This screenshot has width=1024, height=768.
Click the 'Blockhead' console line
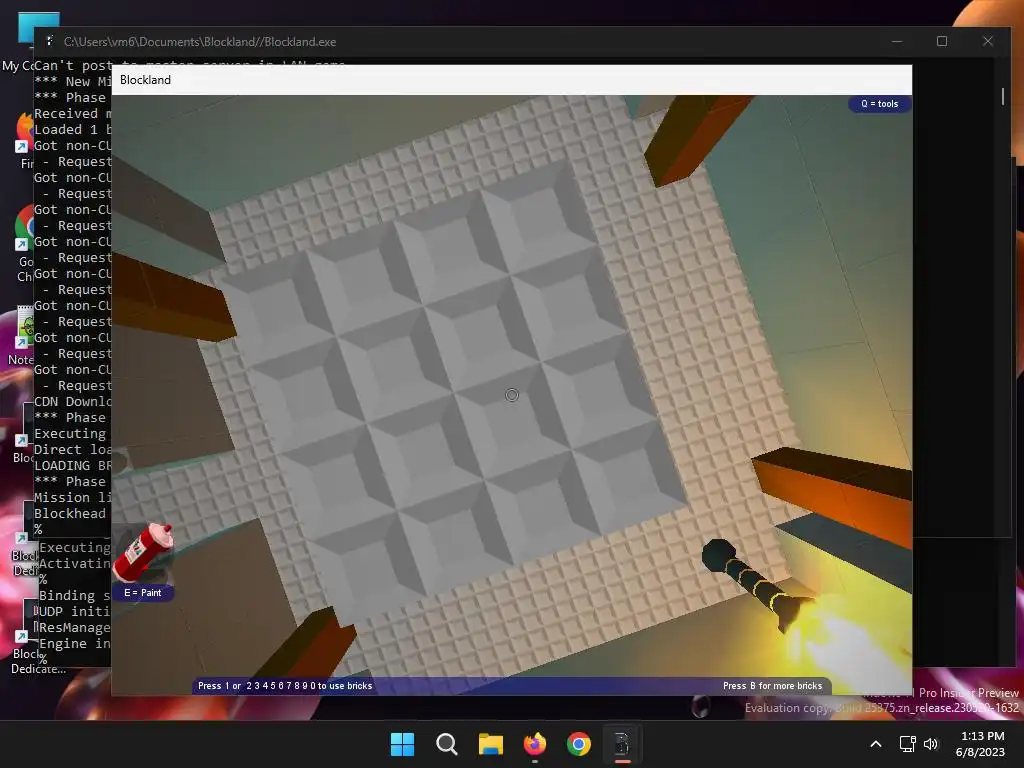pos(70,513)
